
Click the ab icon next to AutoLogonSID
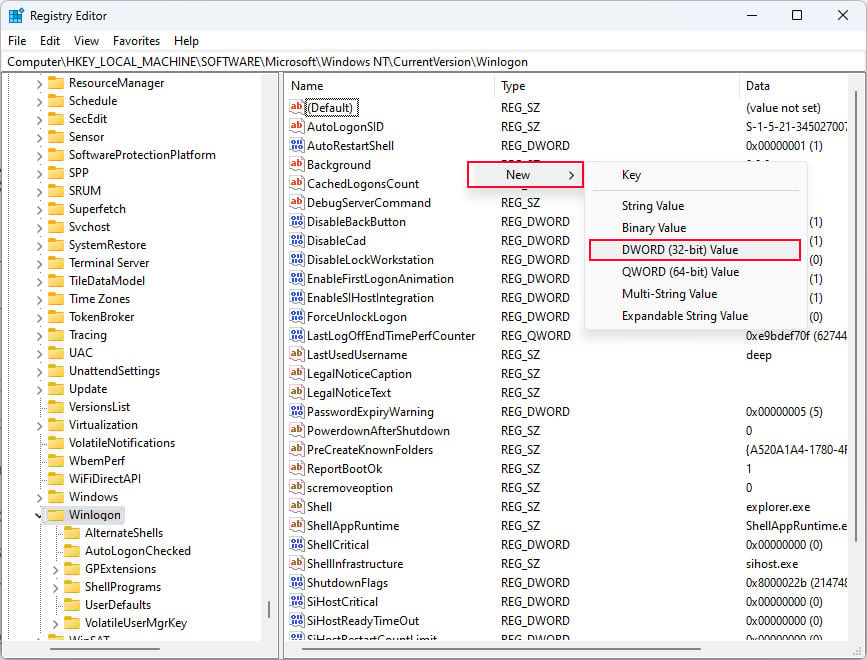(x=295, y=127)
